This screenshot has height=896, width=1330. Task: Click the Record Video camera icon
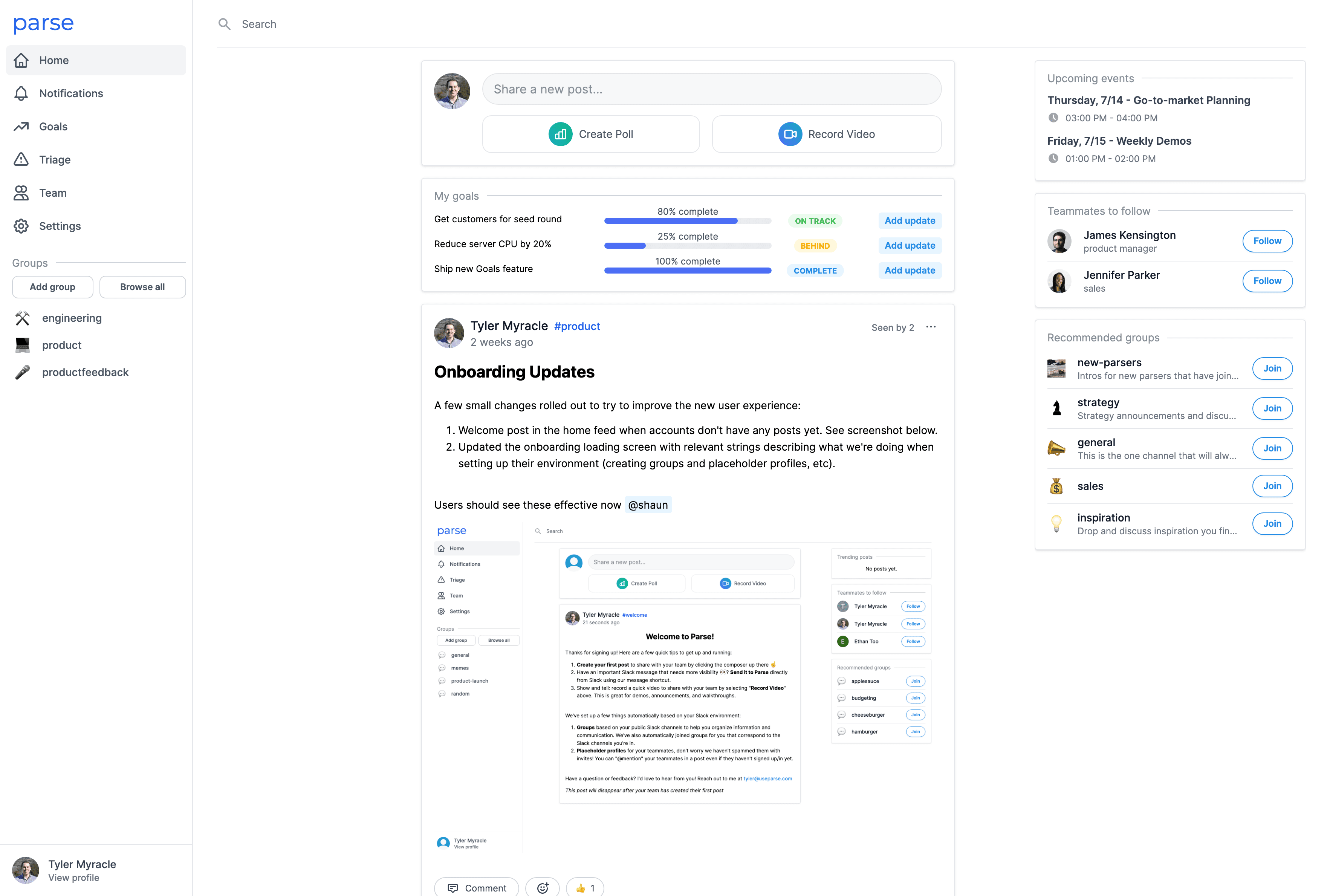click(790, 134)
